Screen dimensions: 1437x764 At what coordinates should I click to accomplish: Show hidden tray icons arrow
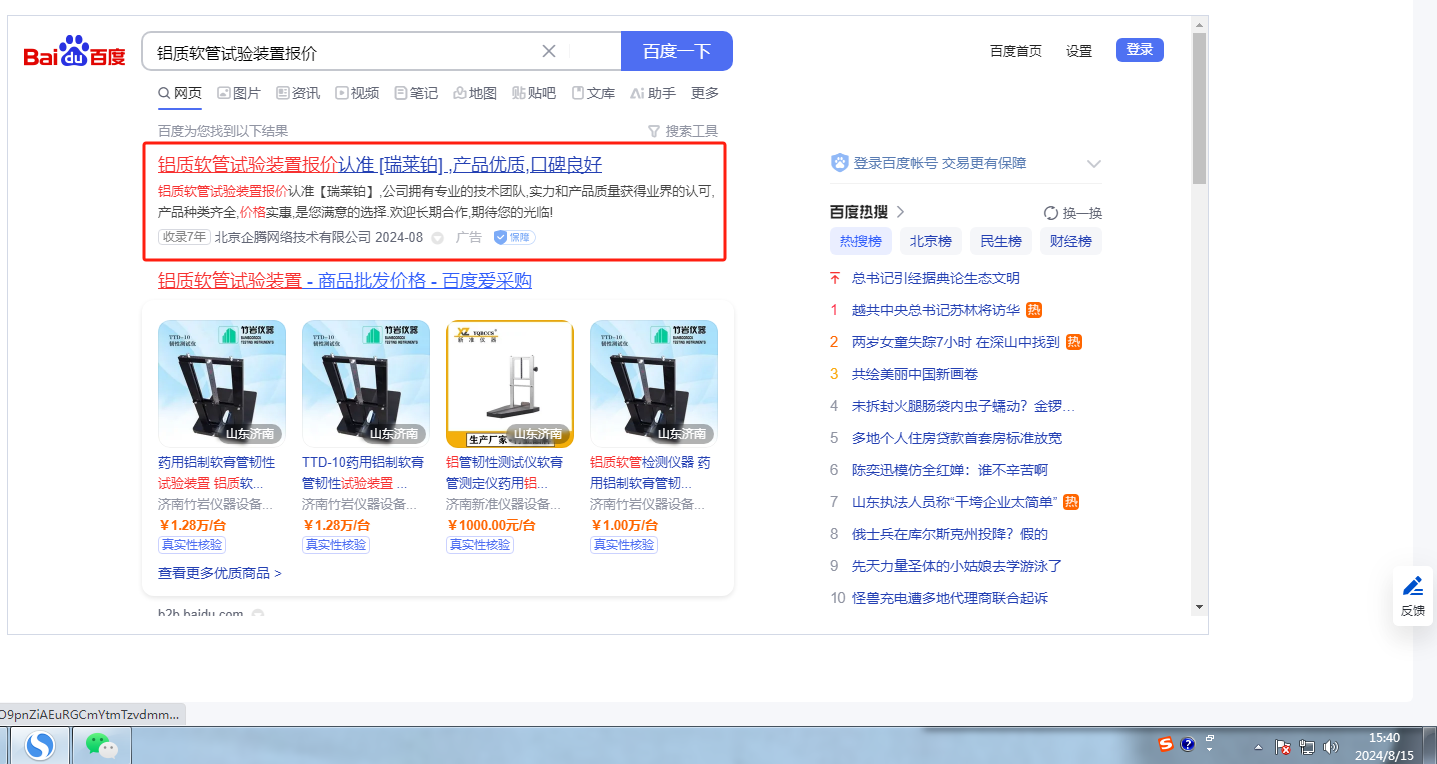point(1258,747)
